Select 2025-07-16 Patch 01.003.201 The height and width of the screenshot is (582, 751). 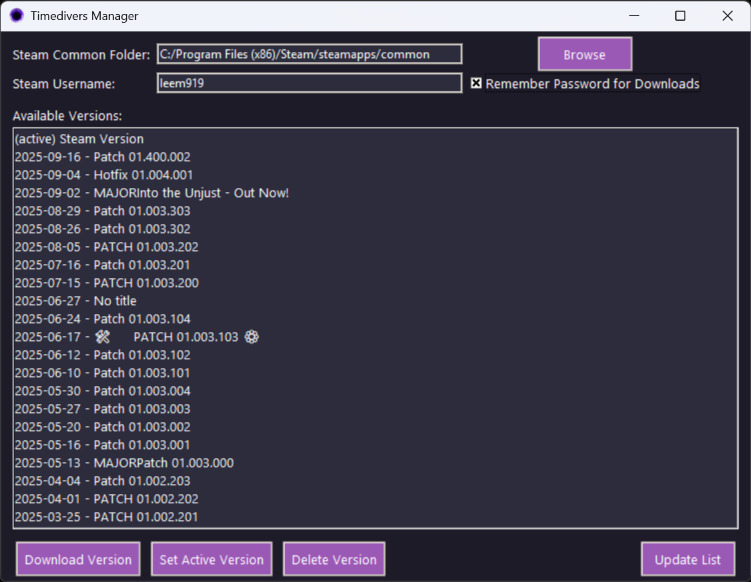coord(375,265)
